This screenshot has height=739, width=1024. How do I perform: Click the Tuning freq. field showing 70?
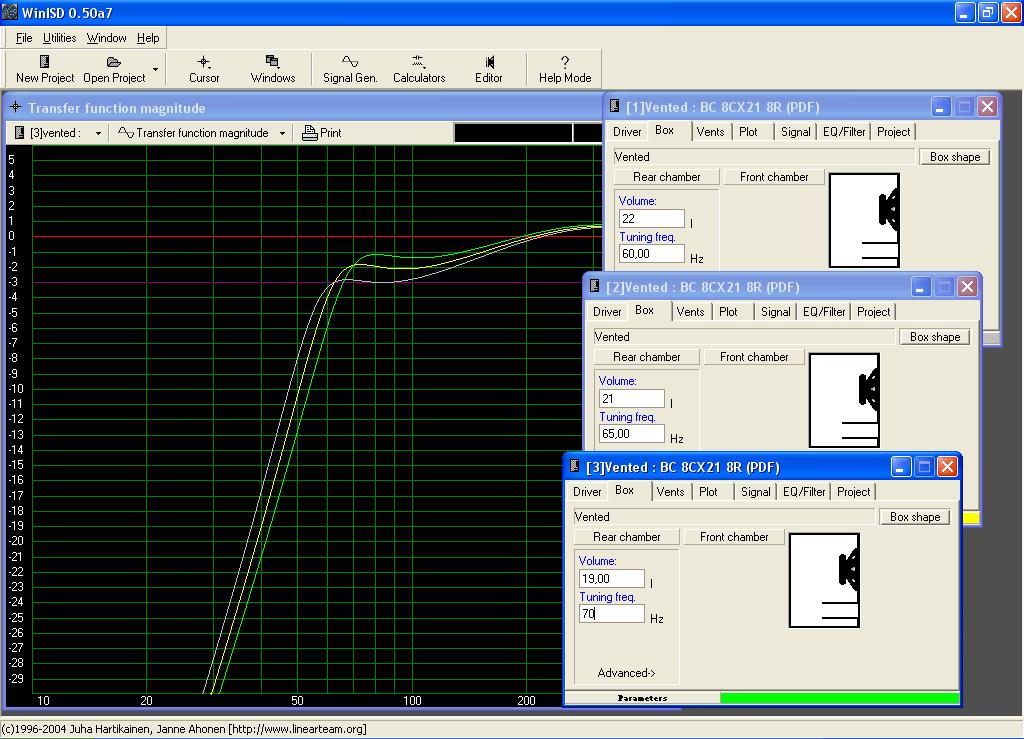click(x=611, y=614)
